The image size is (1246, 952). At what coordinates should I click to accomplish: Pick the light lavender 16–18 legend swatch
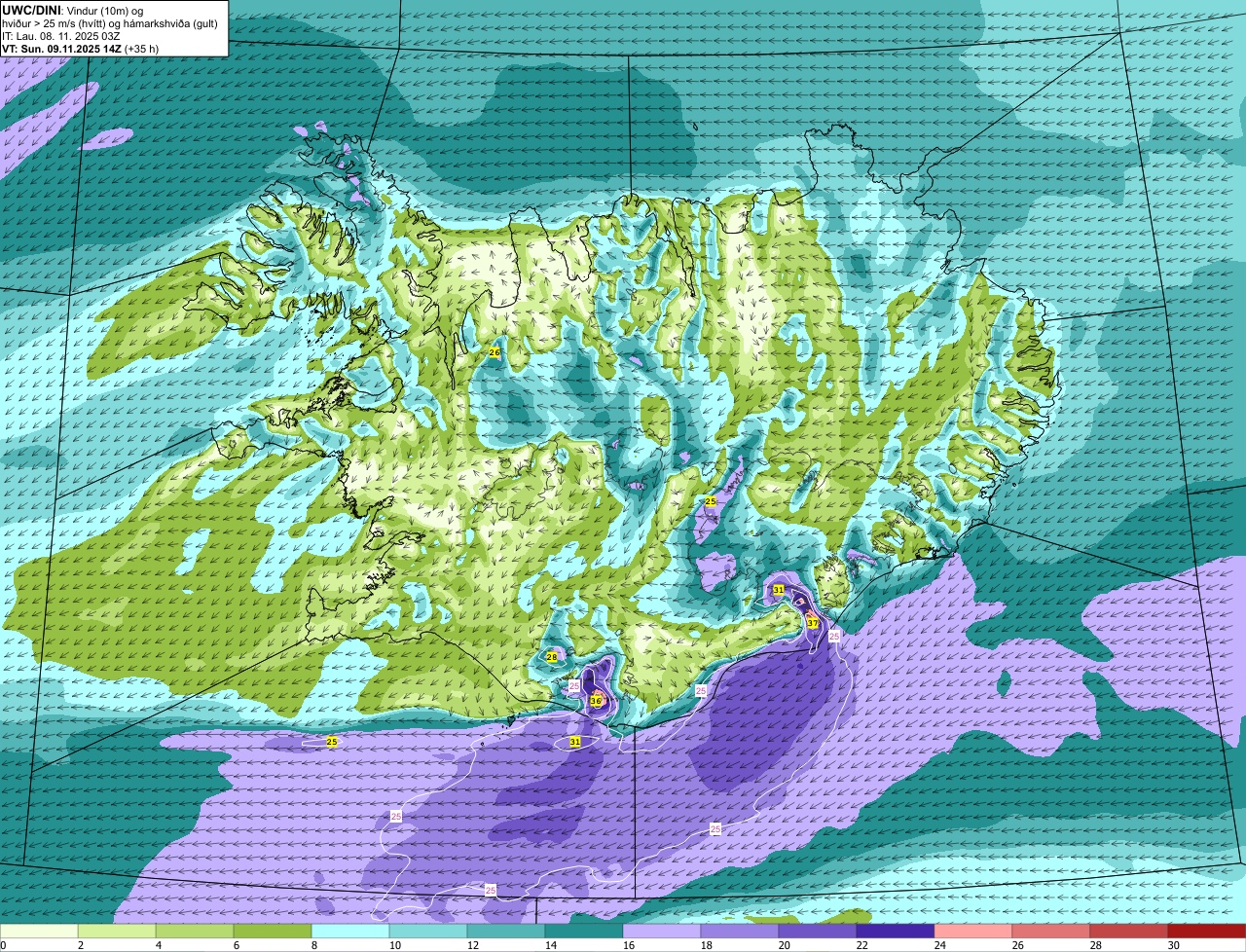[x=662, y=932]
